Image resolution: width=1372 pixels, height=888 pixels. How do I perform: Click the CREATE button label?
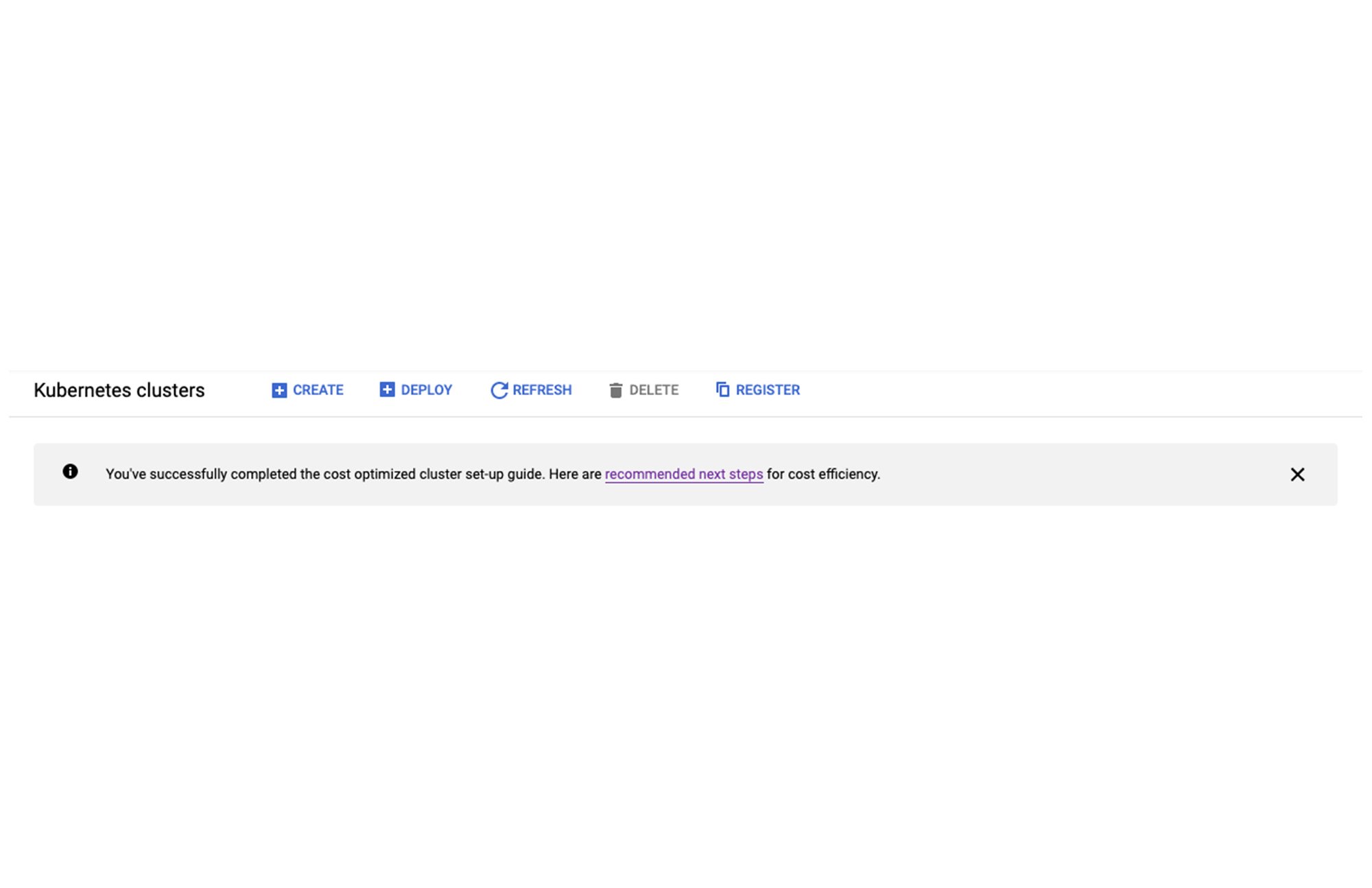318,390
